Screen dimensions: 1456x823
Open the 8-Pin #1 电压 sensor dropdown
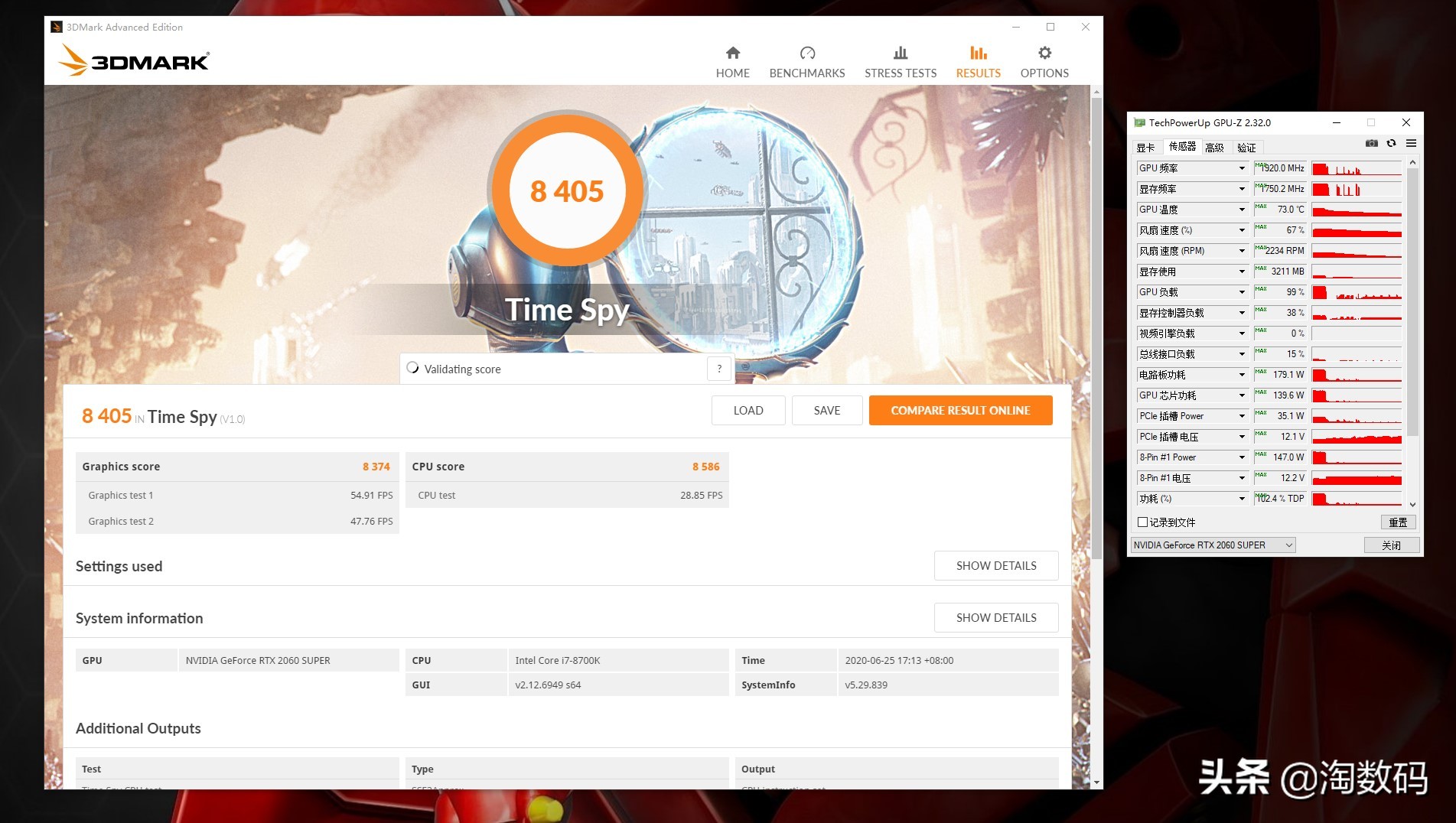point(1242,478)
